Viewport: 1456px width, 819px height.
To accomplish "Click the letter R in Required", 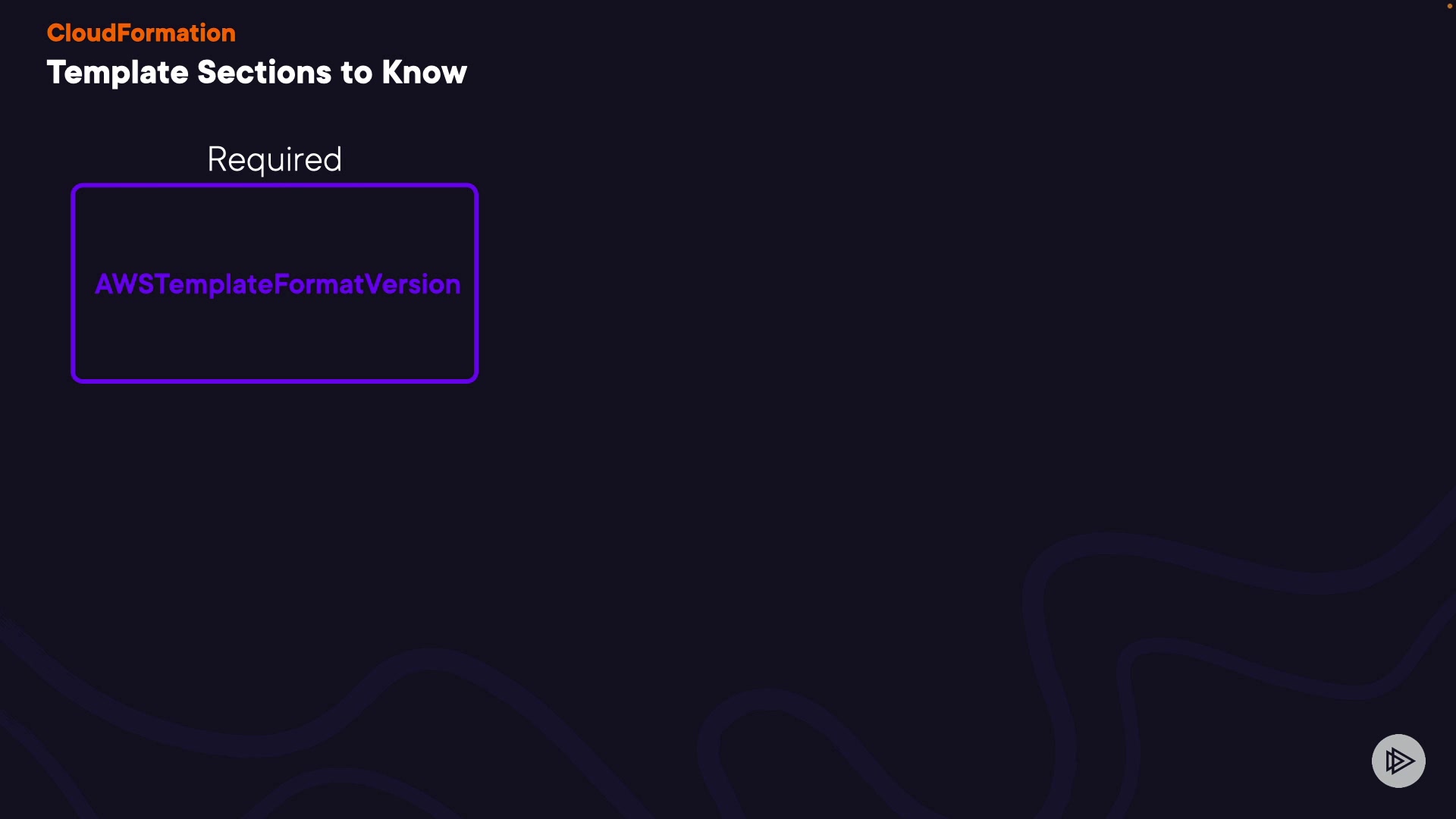I will click(x=218, y=159).
